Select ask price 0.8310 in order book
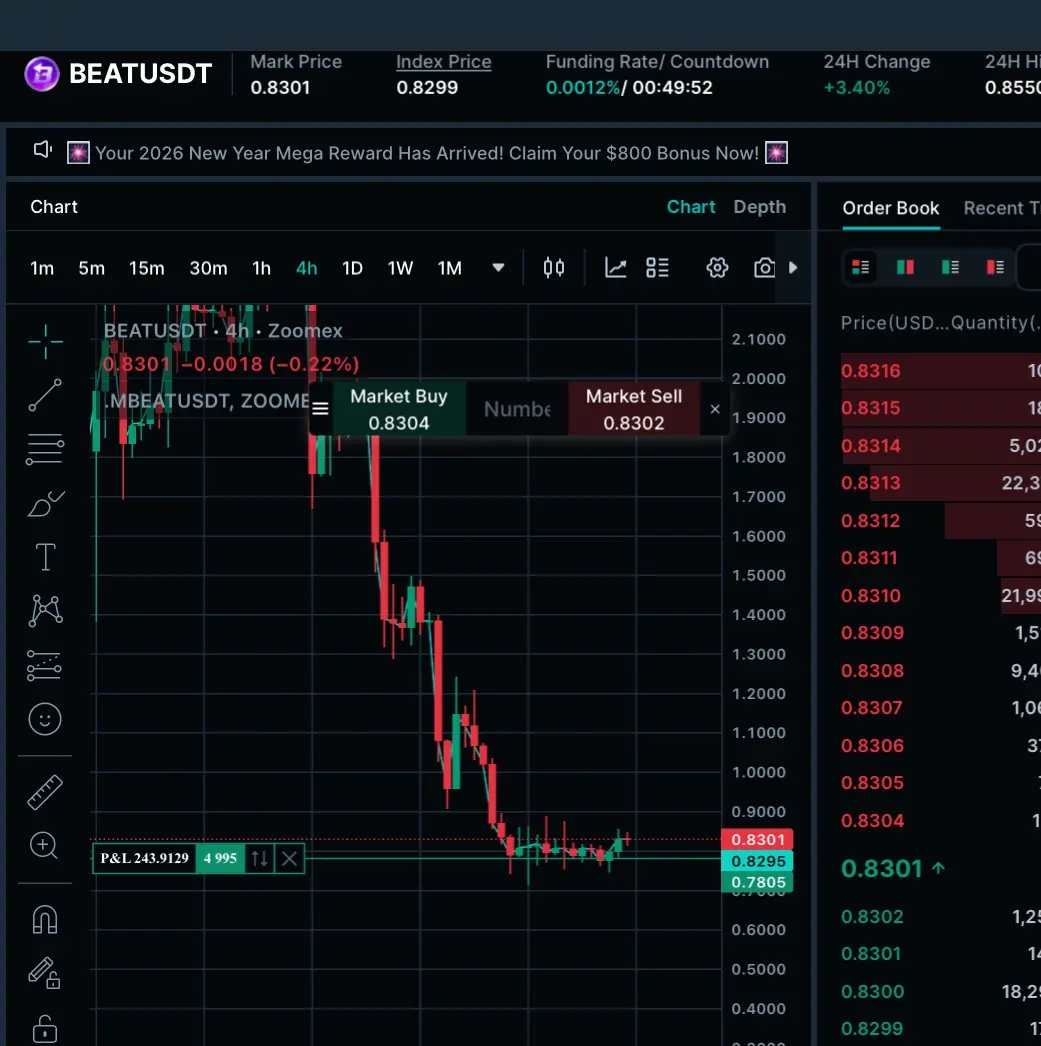 pos(870,596)
